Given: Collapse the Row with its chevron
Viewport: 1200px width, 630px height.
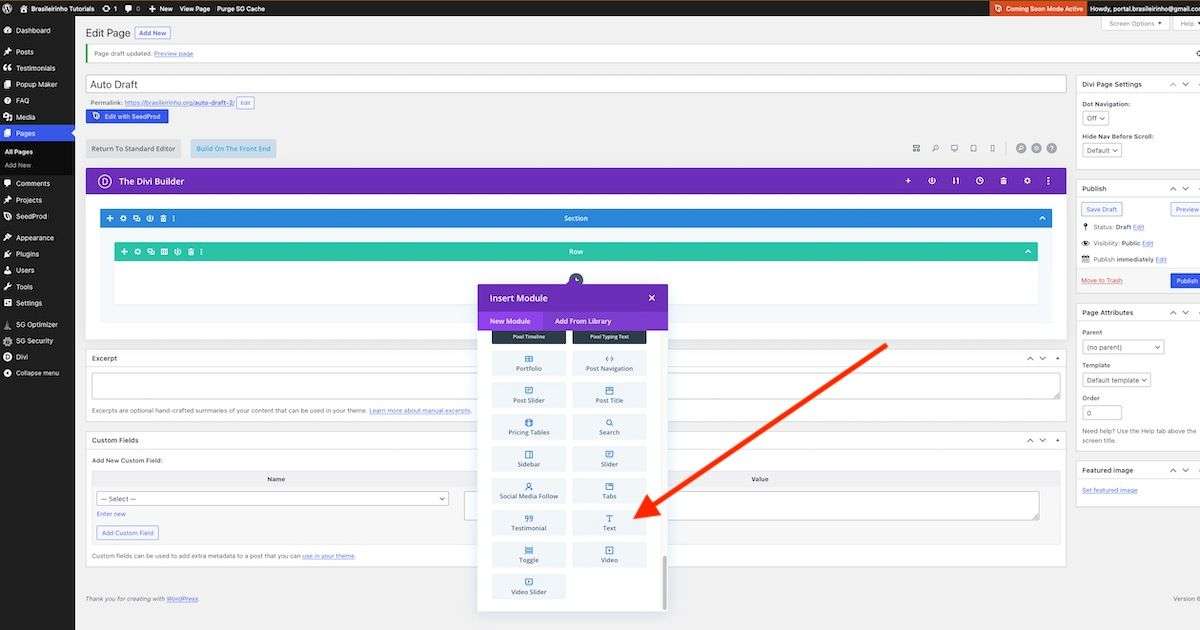Looking at the screenshot, I should tap(1028, 252).
